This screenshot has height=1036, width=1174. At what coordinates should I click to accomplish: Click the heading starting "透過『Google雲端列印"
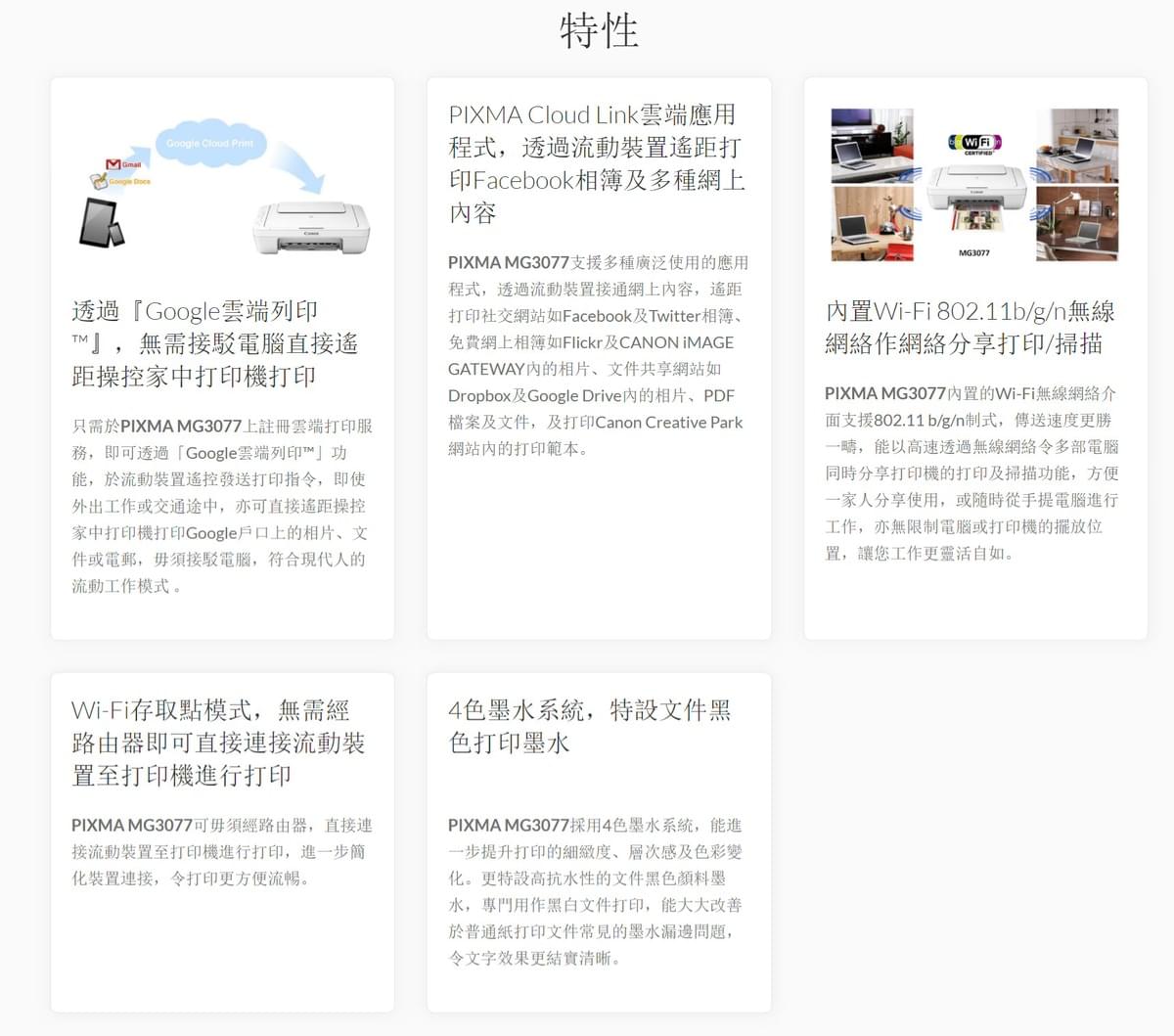click(215, 344)
